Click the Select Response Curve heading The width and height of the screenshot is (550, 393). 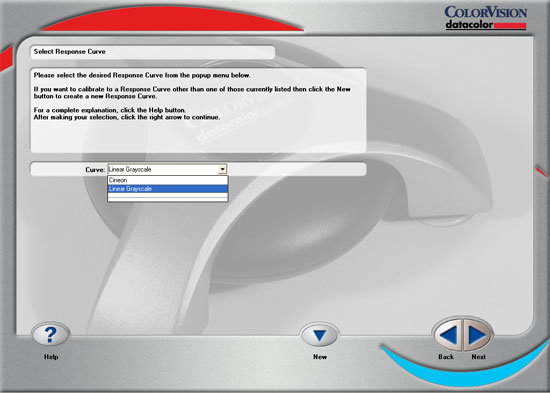[69, 52]
